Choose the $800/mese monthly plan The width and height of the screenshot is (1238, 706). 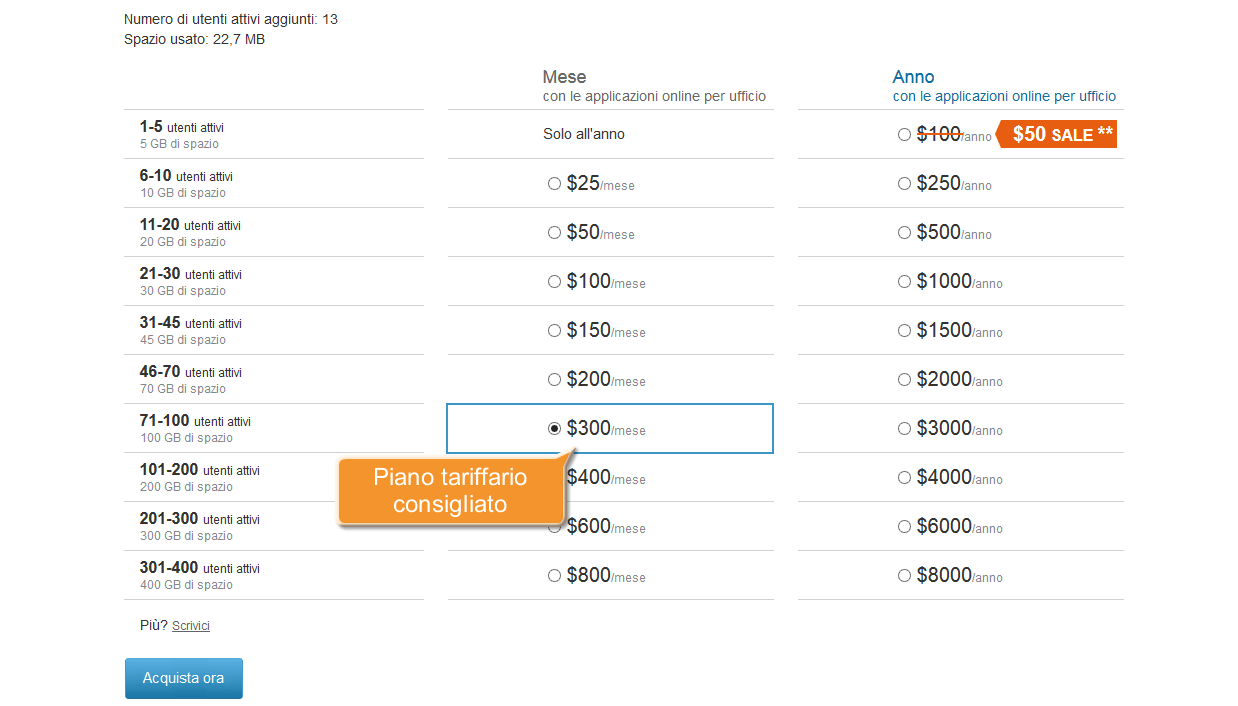(x=554, y=575)
